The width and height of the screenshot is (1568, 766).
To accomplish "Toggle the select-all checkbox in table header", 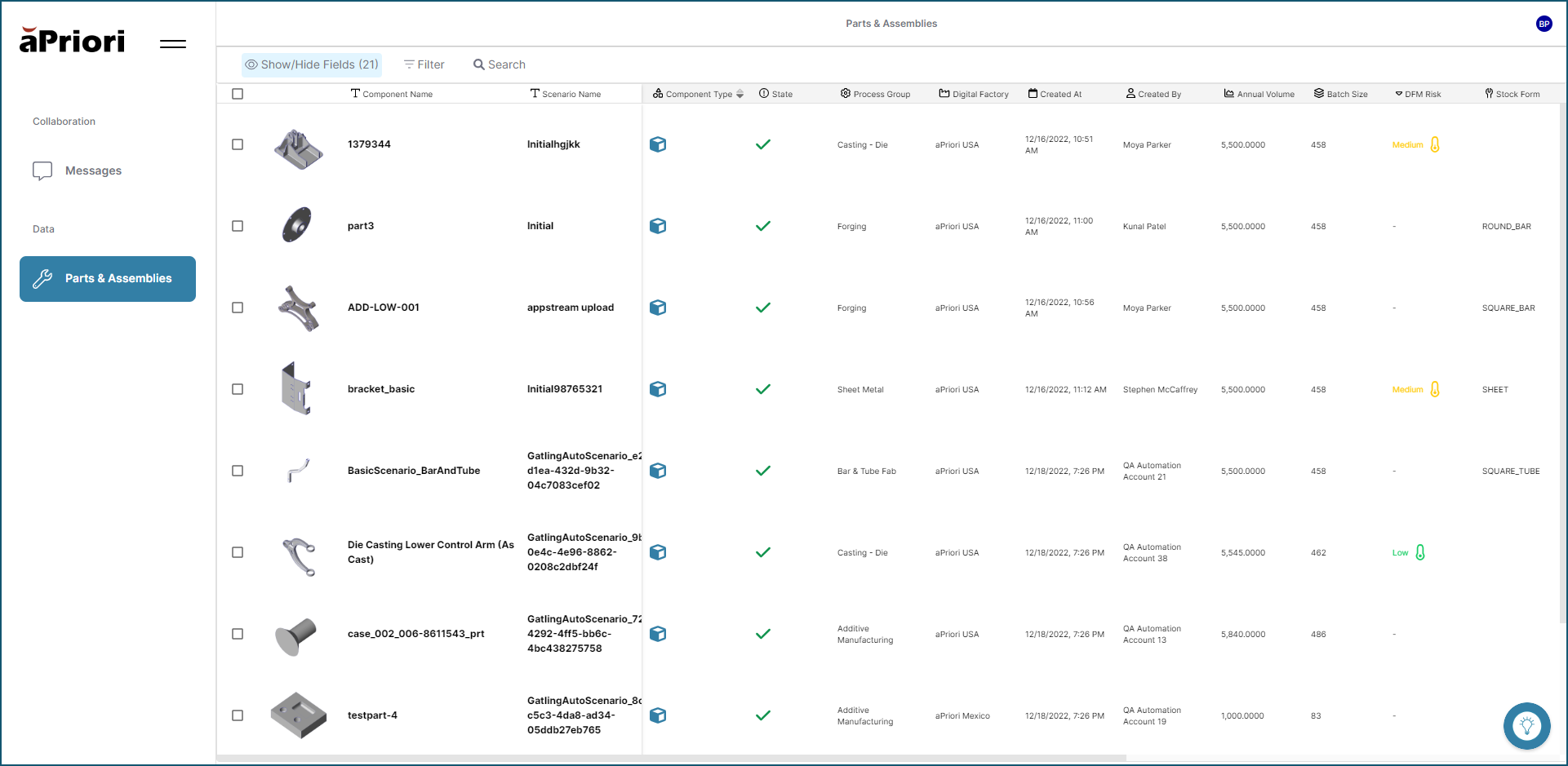I will point(238,94).
